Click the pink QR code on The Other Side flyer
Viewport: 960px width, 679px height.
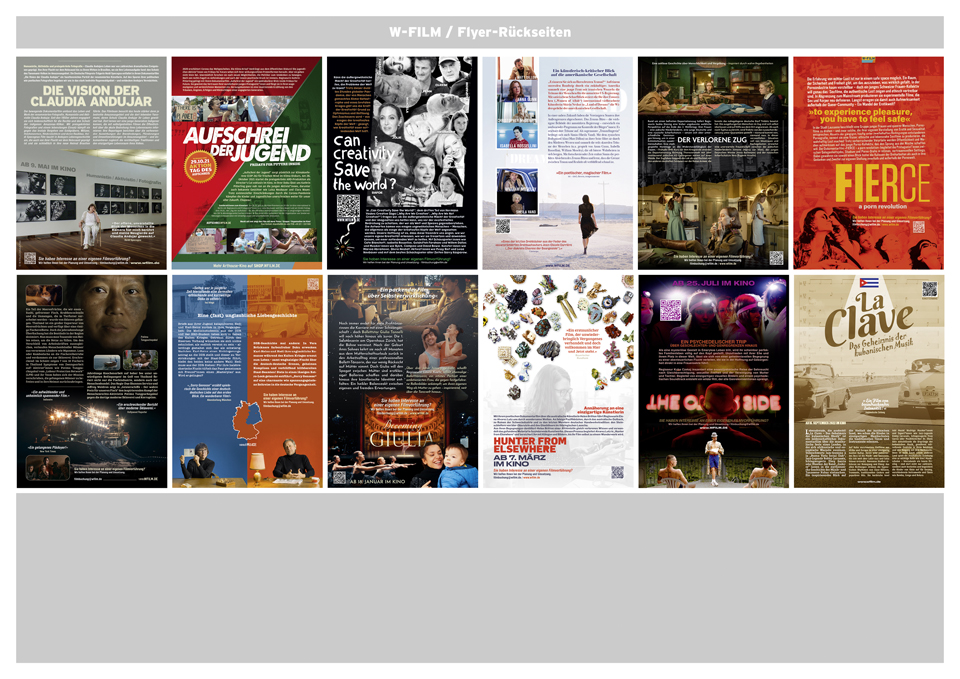point(671,310)
